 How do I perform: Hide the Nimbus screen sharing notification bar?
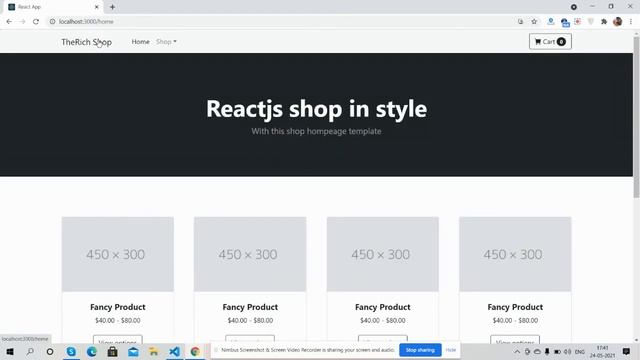tap(451, 350)
